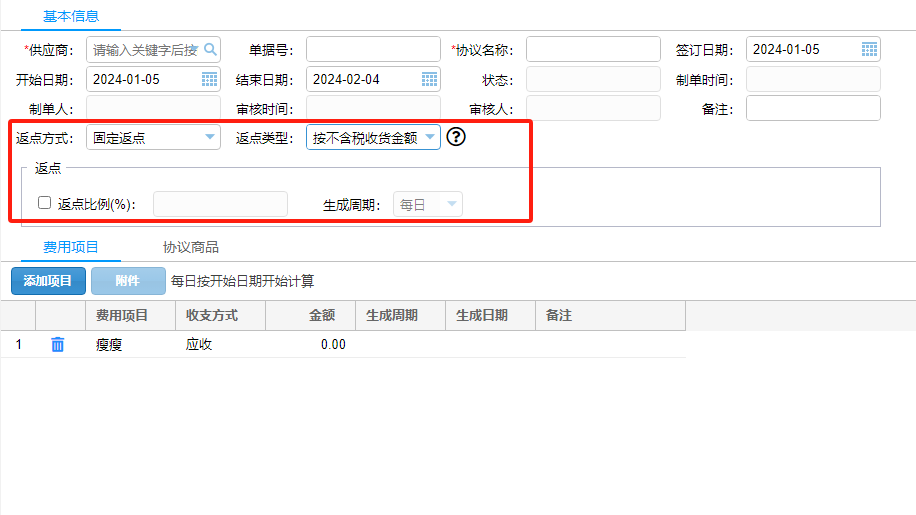Click the supplier search magnifier icon
This screenshot has width=916, height=515.
pyautogui.click(x=210, y=50)
